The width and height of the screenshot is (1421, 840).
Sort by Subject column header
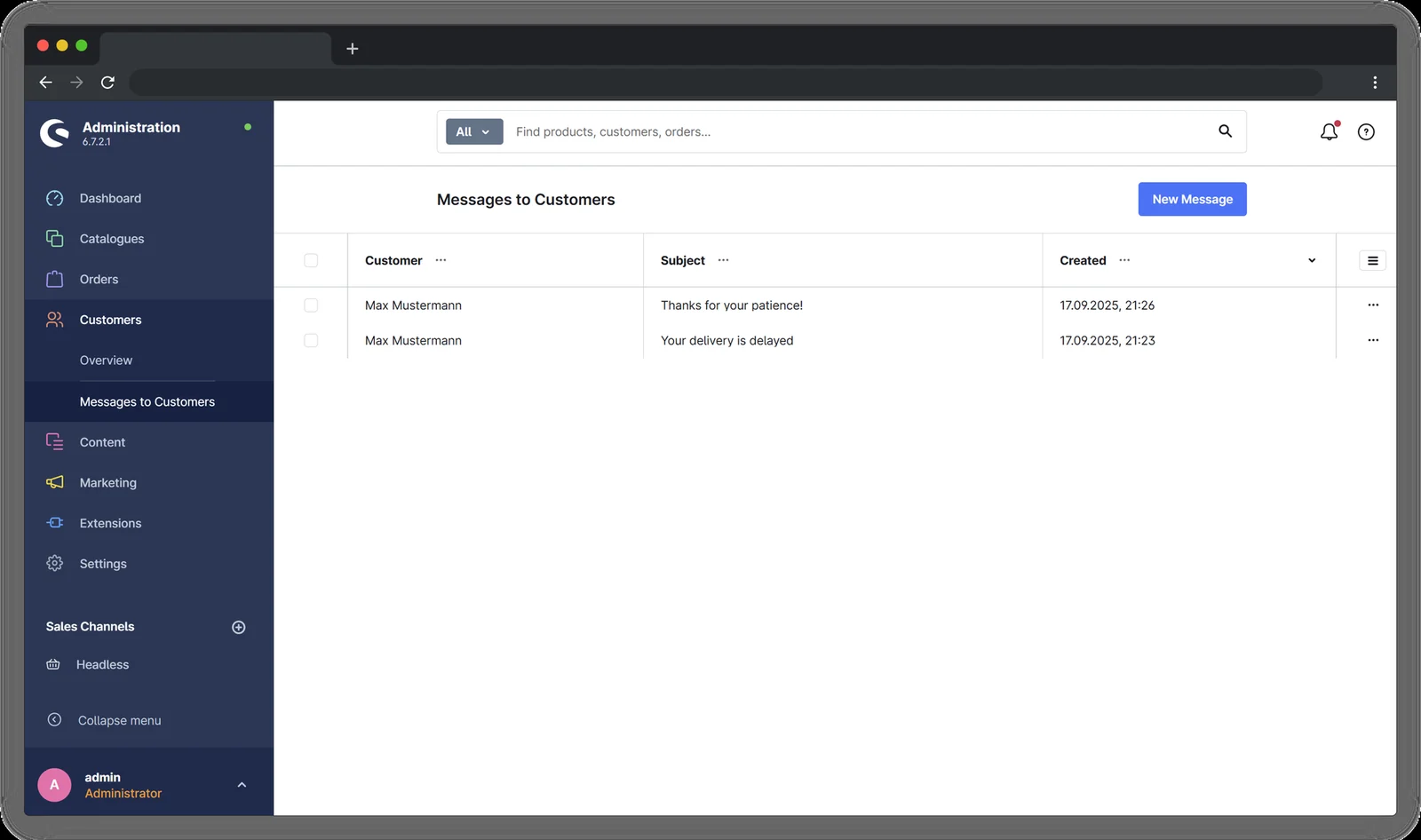point(683,260)
